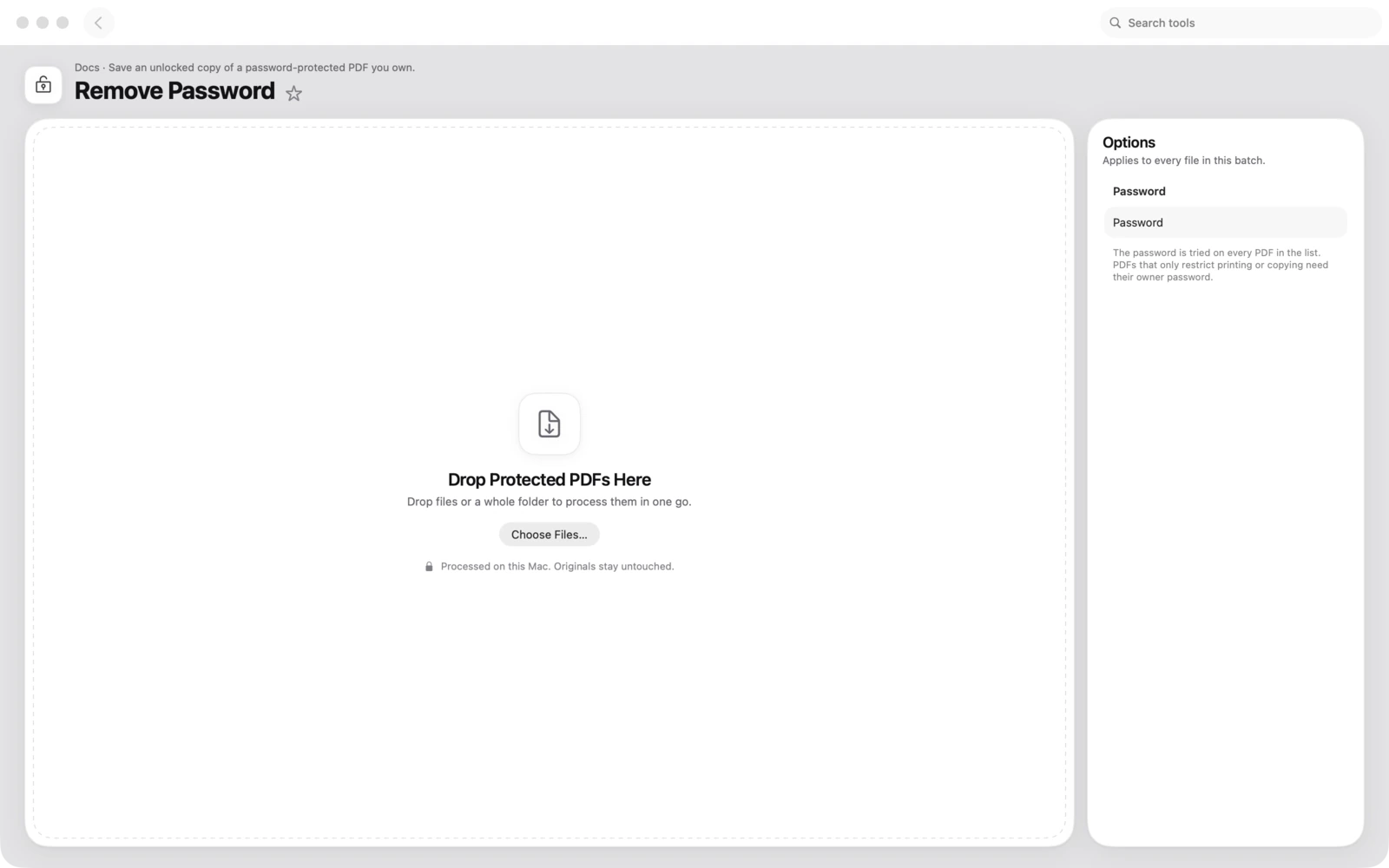Viewport: 1389px width, 868px height.
Task: Click the small lock privacy icon
Action: tap(429, 567)
